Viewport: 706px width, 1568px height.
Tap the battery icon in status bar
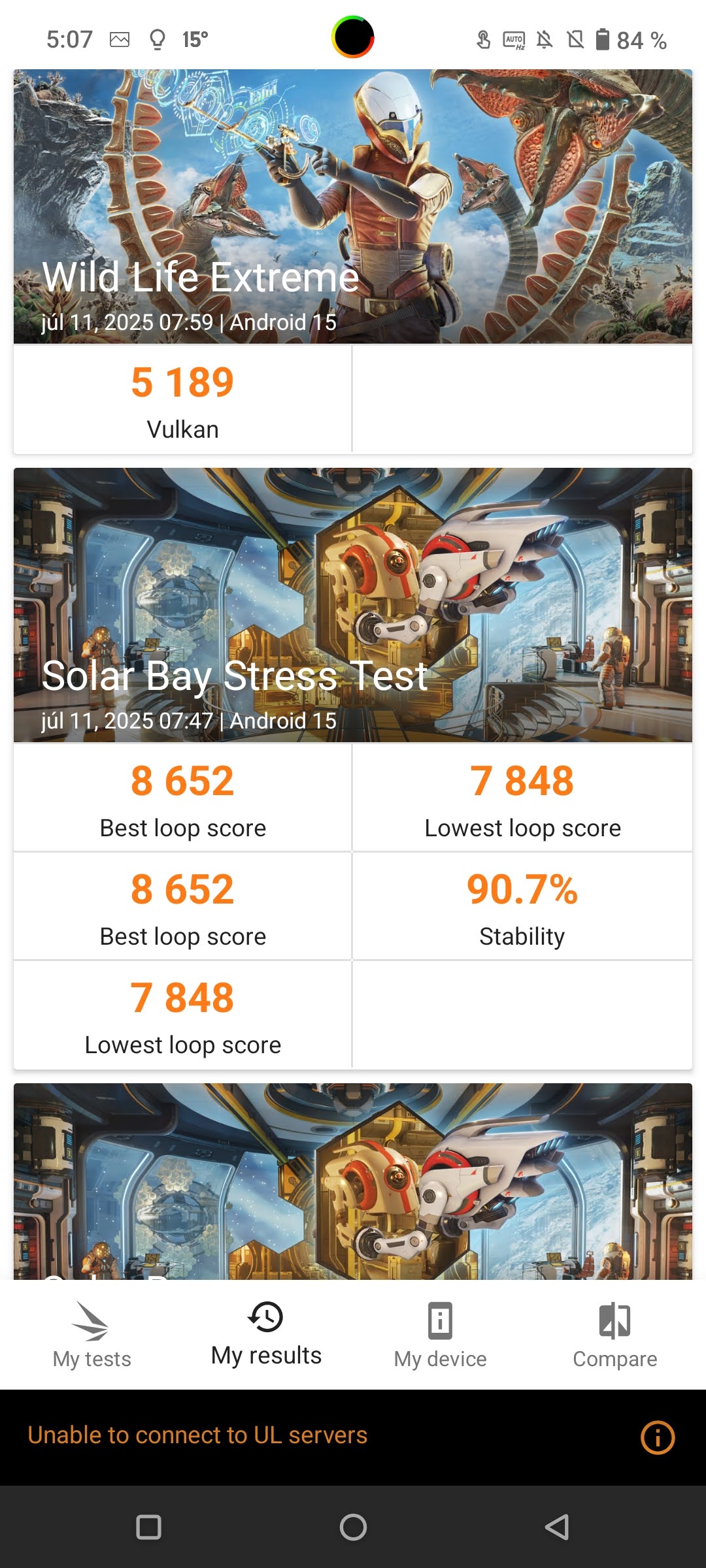(602, 40)
